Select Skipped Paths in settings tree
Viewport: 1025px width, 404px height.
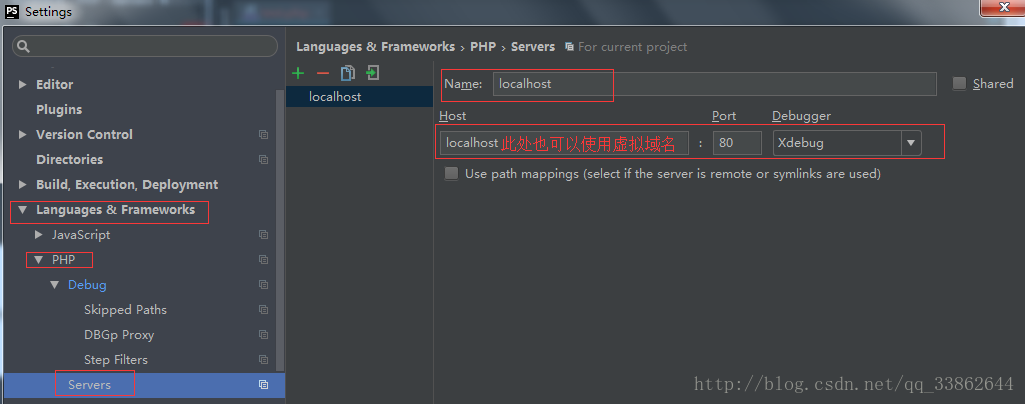pos(126,310)
